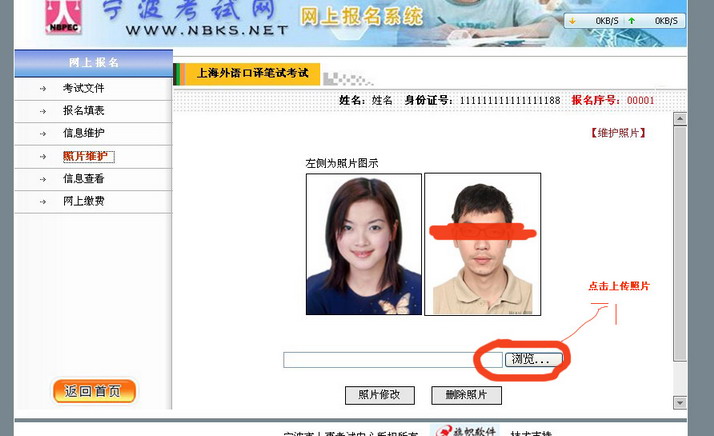Click the 照片修改 button
The image size is (714, 436).
coord(379,395)
